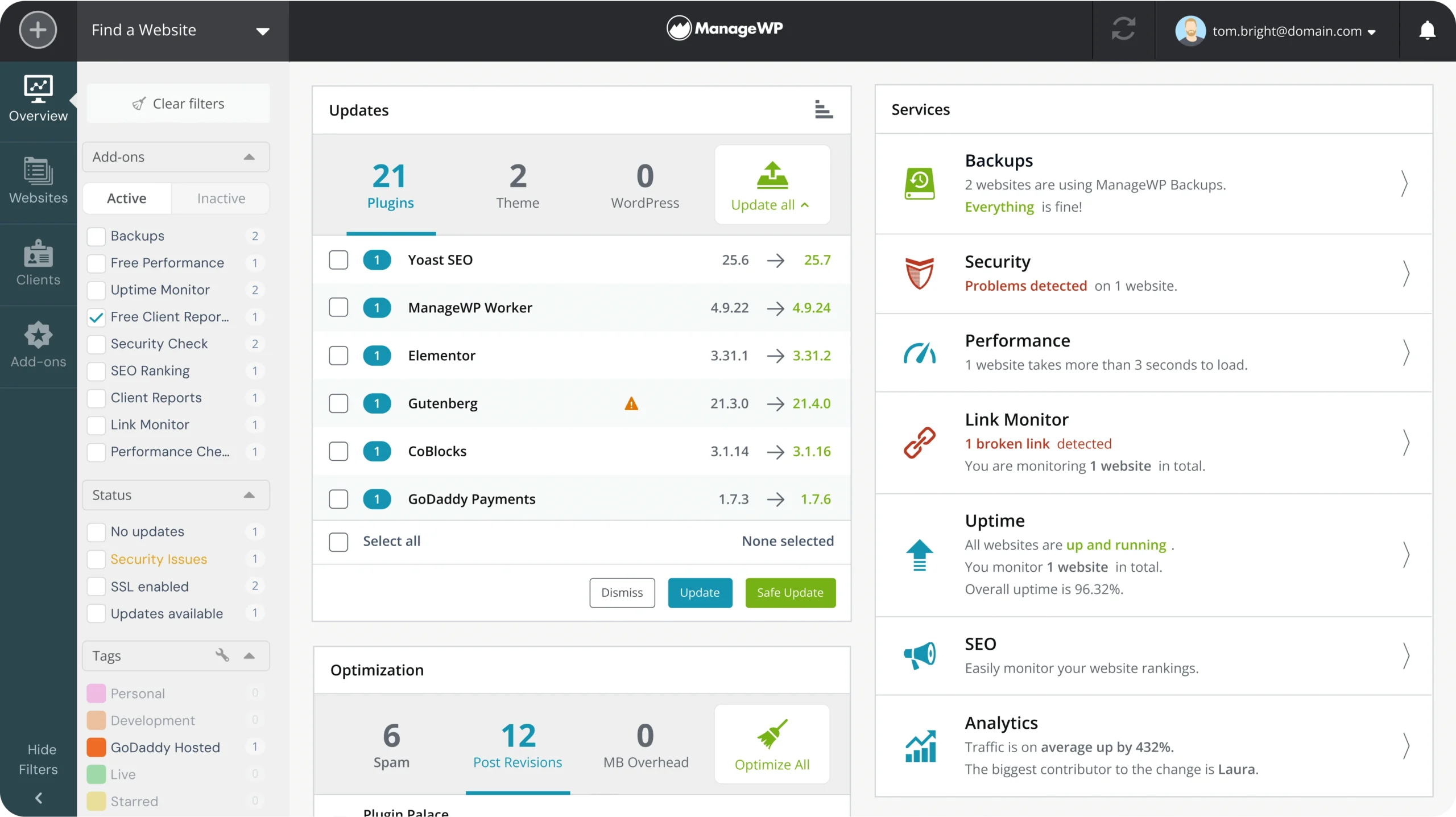This screenshot has width=1456, height=817.
Task: Click the Hide Filters link
Action: tap(38, 760)
